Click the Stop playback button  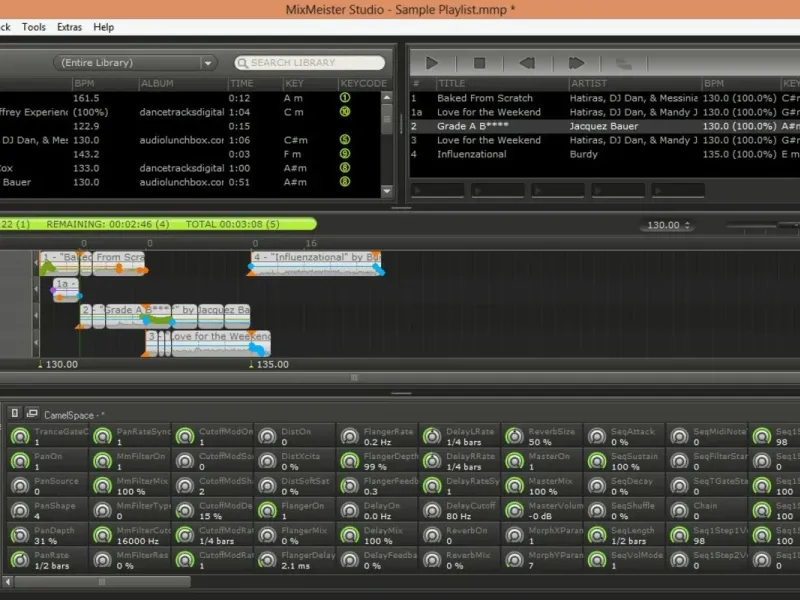tap(479, 62)
